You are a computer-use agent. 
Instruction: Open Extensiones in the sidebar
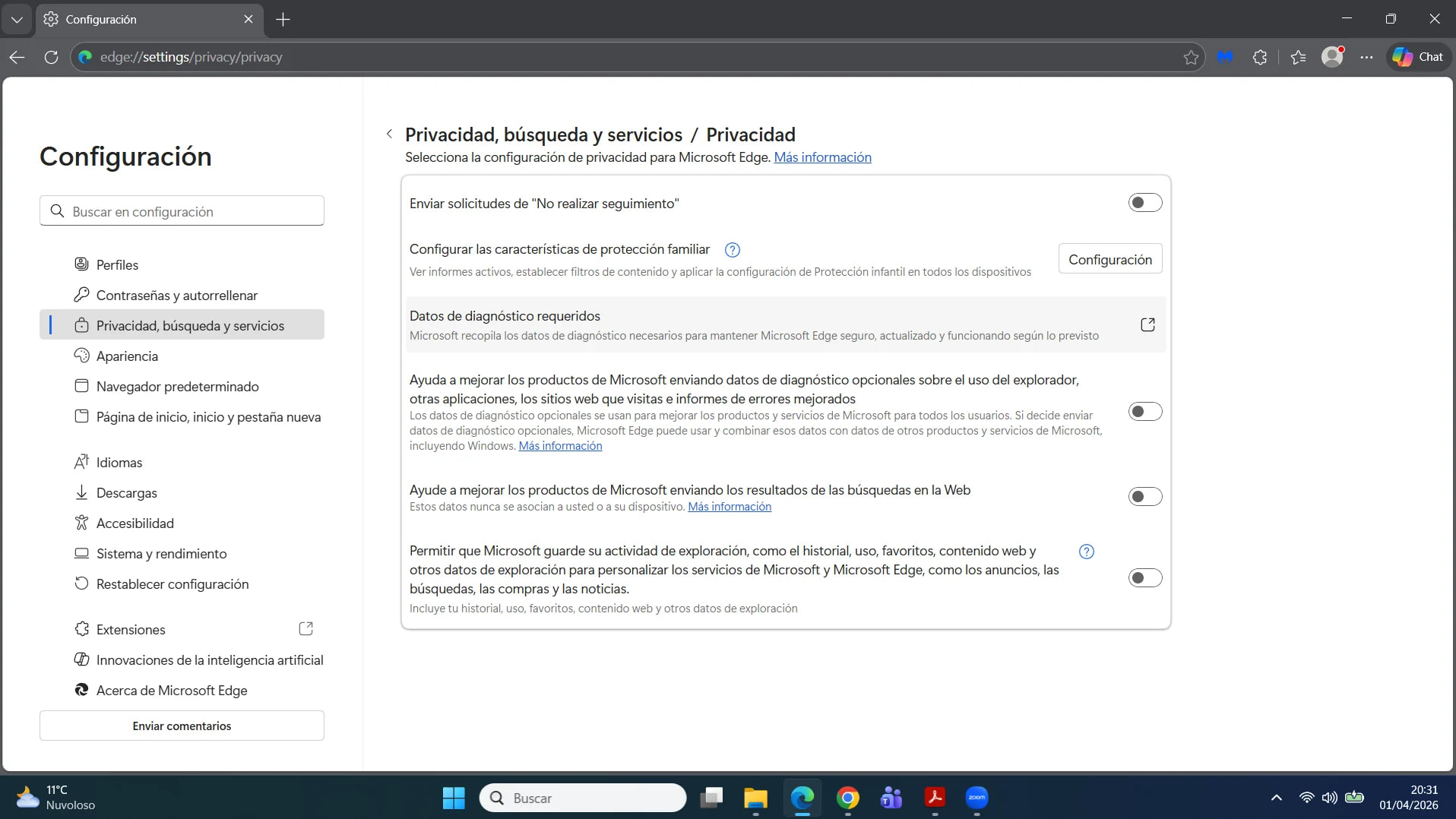(182, 629)
